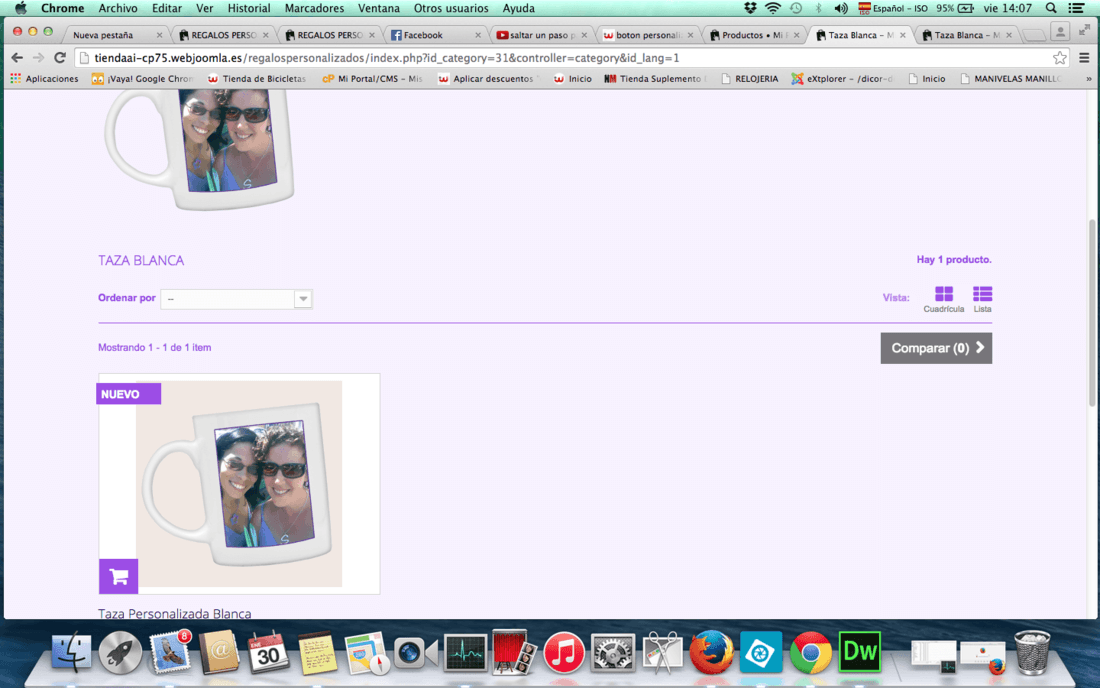
Task: Bookmark this page with the star icon
Action: pyautogui.click(x=1059, y=58)
